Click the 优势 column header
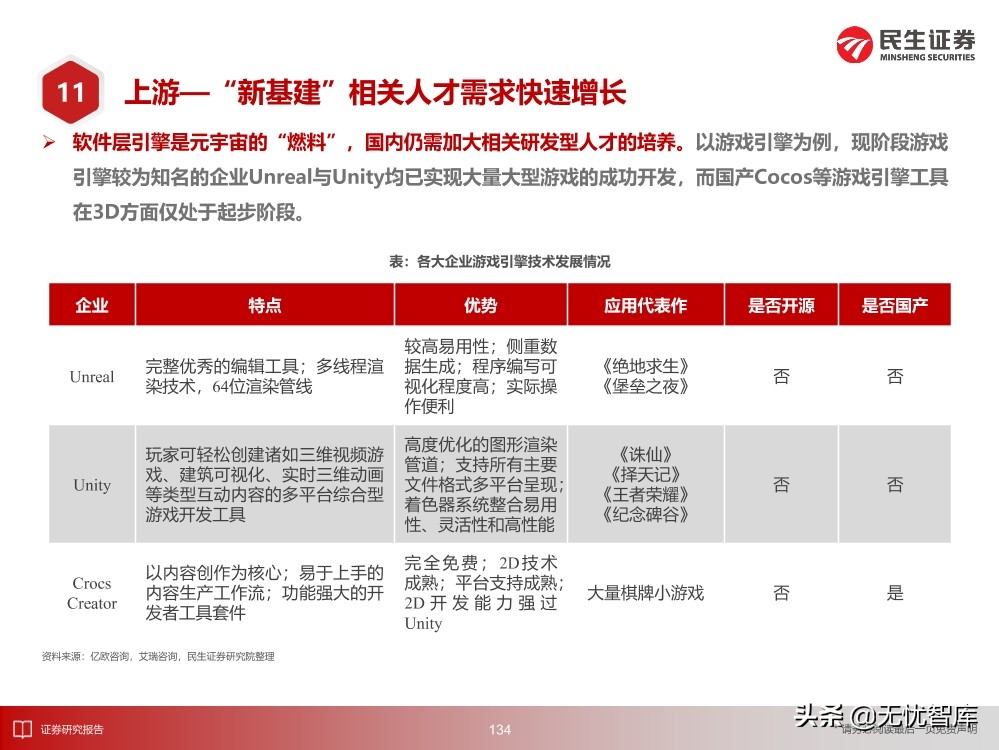The height and width of the screenshot is (750, 999). pos(480,305)
